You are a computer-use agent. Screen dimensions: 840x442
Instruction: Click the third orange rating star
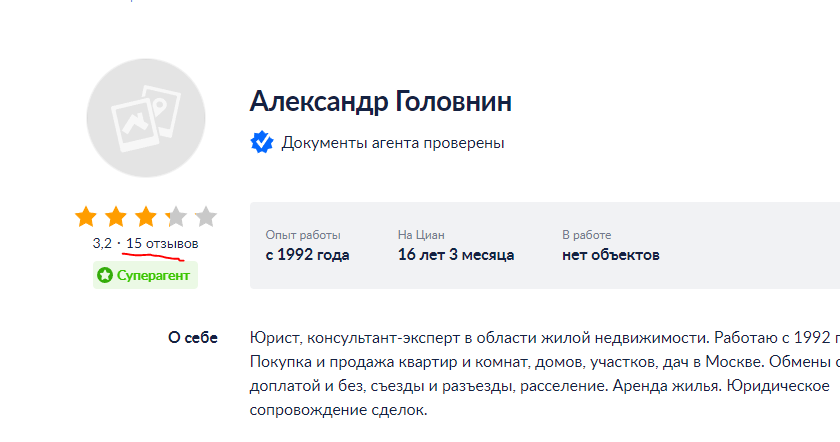pos(146,217)
